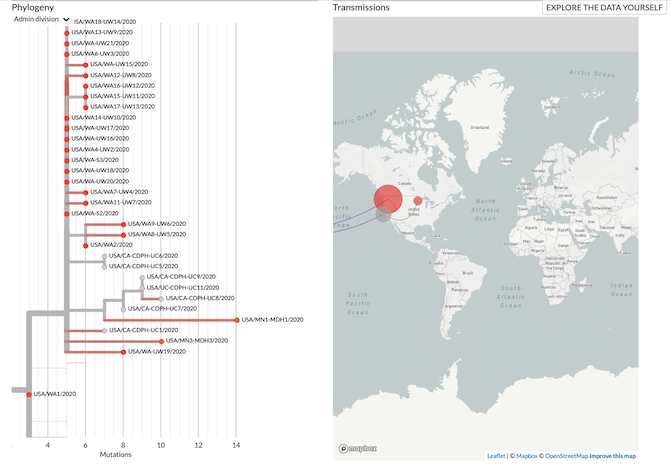Select the large red Washington circle on map
Screen dimensions: 670x468
click(384, 198)
